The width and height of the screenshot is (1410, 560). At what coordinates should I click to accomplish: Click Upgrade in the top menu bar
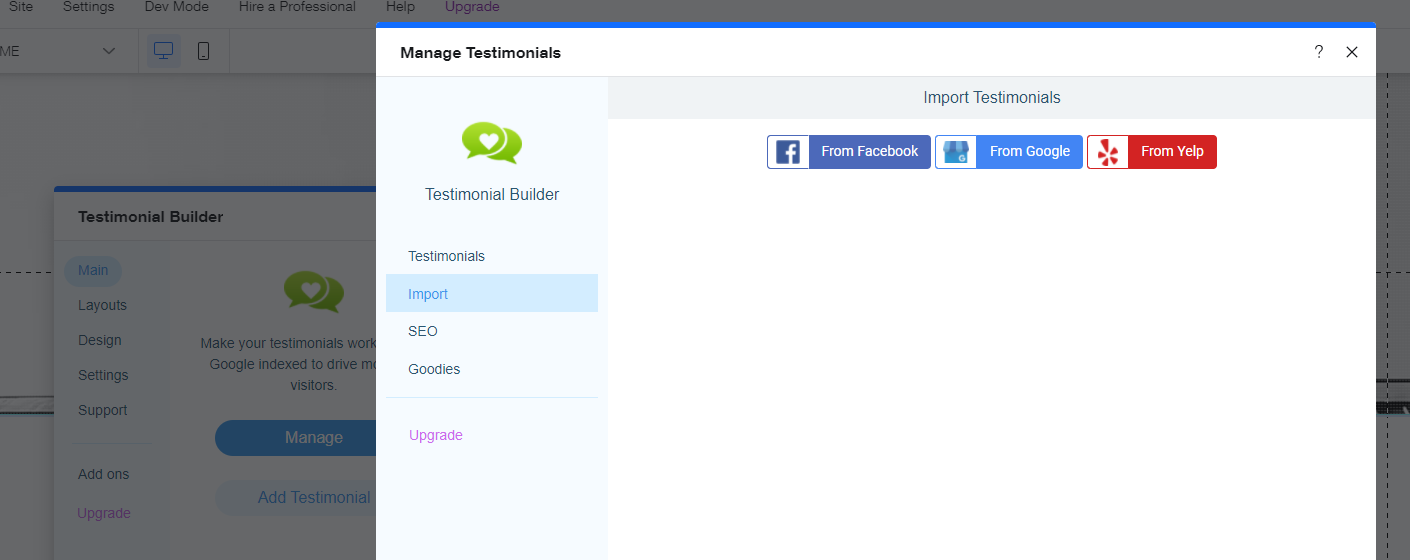pyautogui.click(x=472, y=7)
